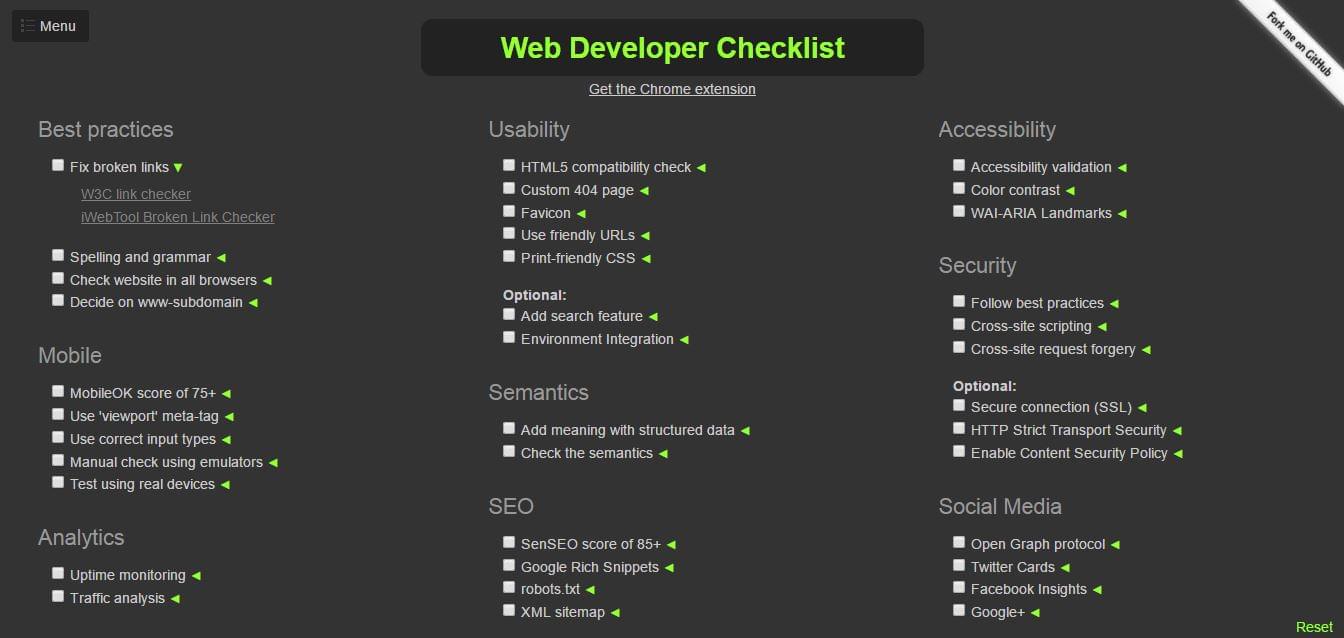
Task: Expand the robots.txt arrow
Action: (x=590, y=590)
